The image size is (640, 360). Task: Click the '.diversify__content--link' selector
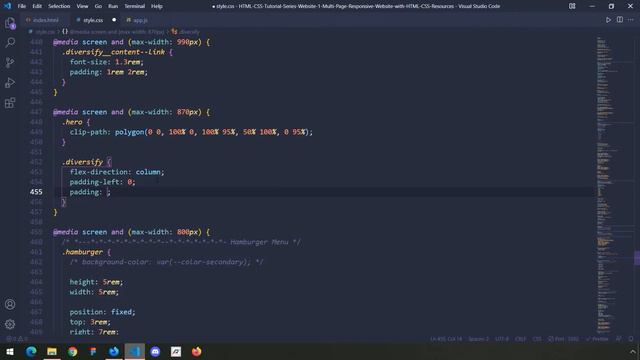113,52
